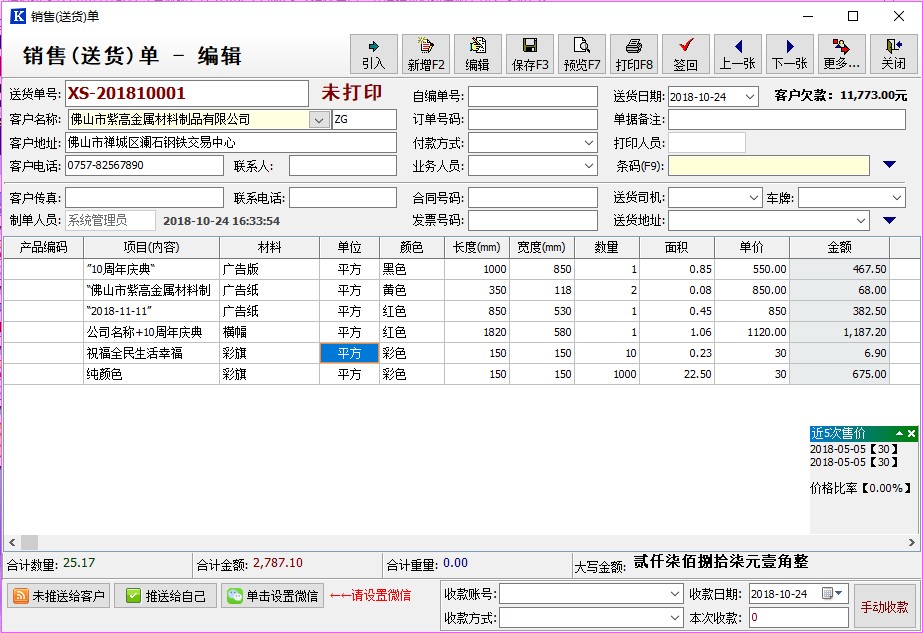Select the 纯颜色 item cell
Viewport: 923px width, 633px height.
pyautogui.click(x=151, y=374)
